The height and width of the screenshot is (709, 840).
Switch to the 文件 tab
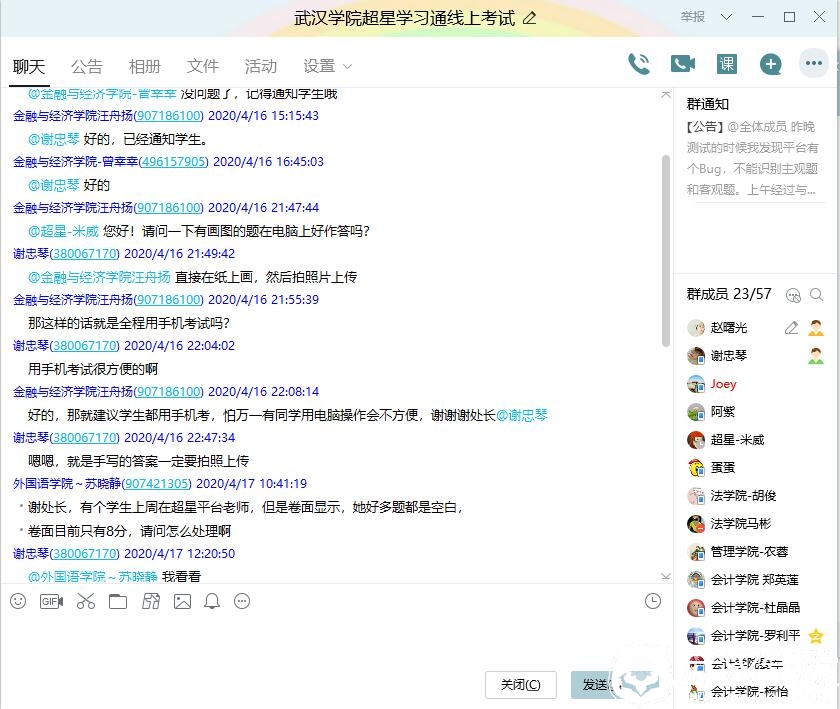(x=203, y=66)
